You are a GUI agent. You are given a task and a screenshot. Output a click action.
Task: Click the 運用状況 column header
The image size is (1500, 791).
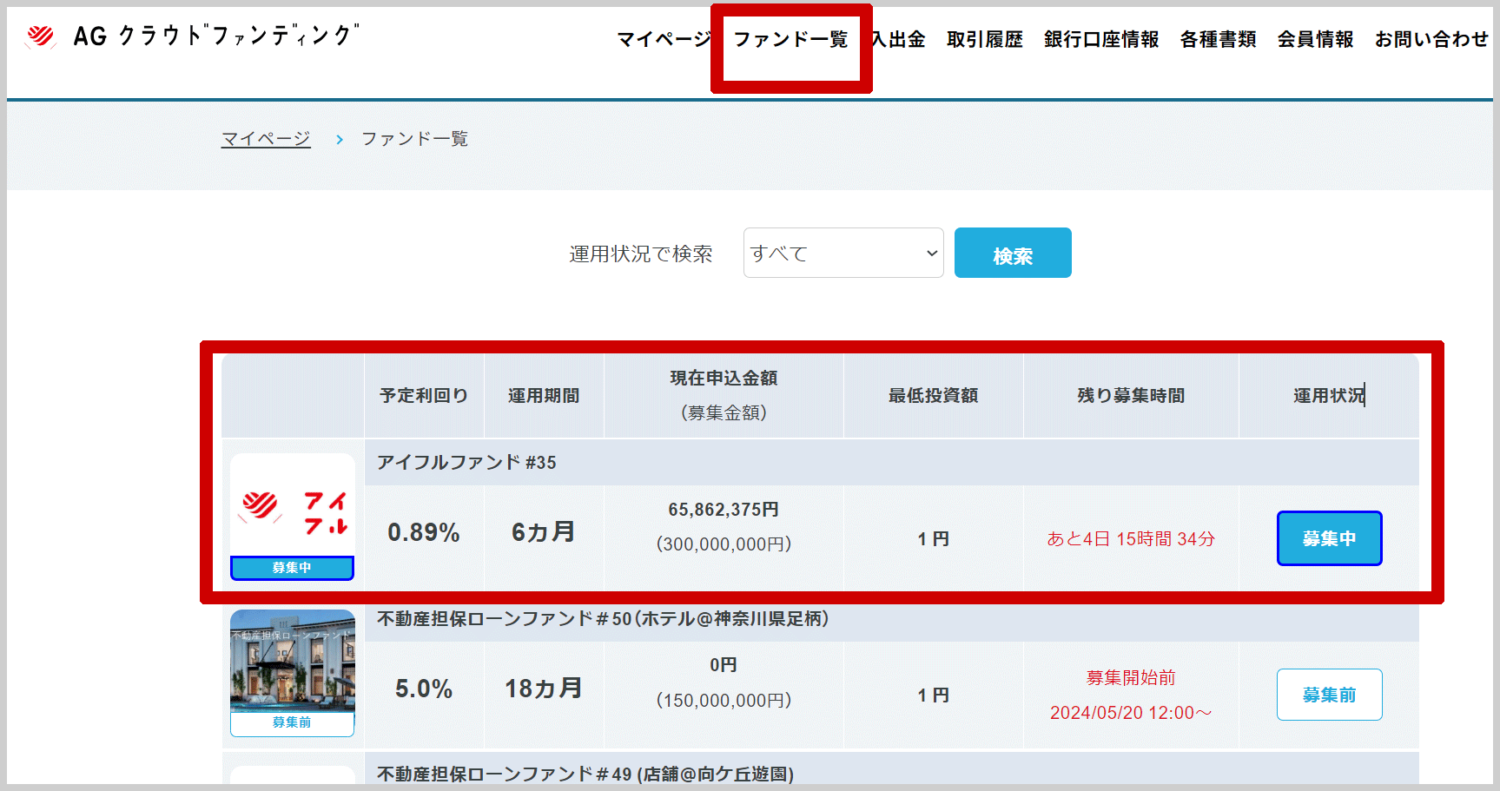click(1329, 395)
